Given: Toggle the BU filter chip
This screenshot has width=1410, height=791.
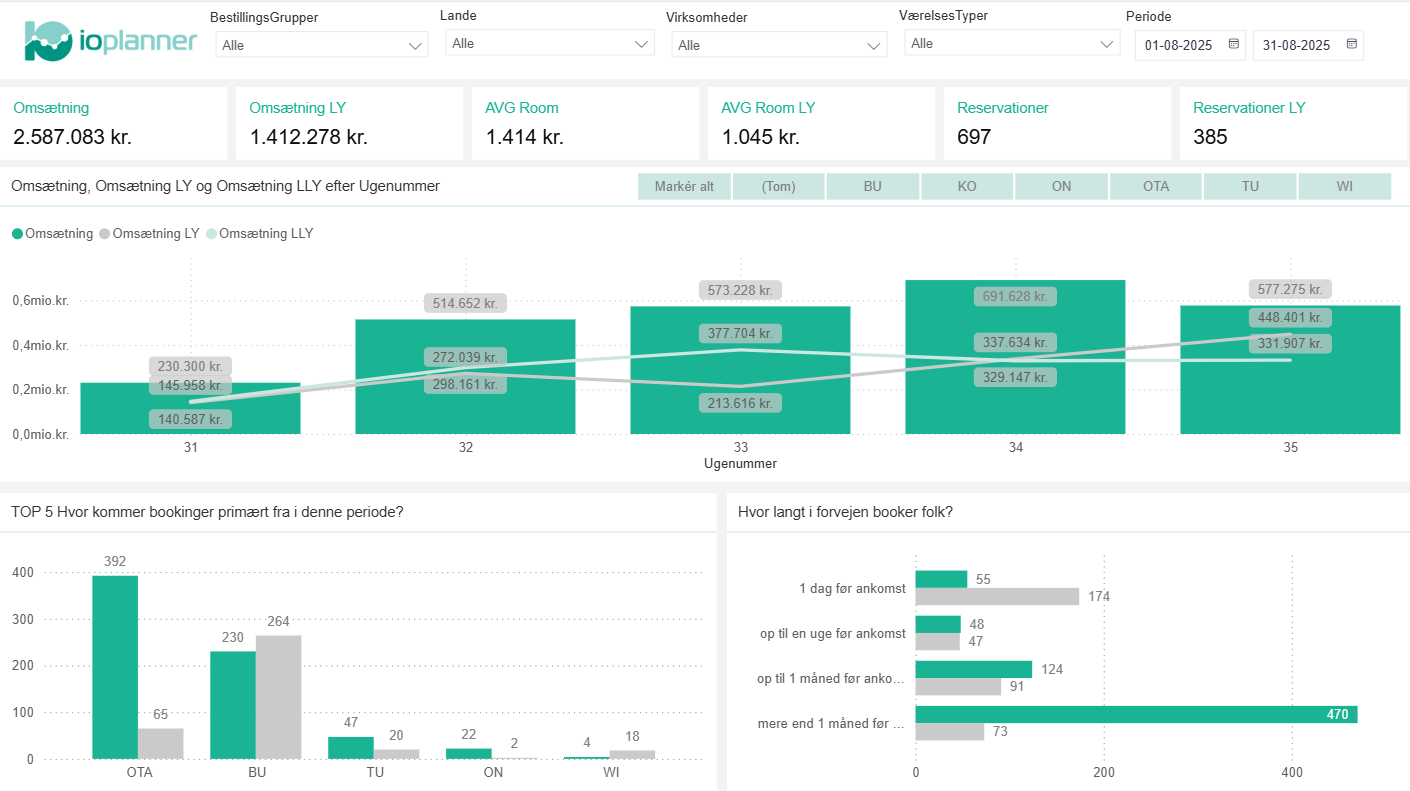Looking at the screenshot, I should (872, 187).
